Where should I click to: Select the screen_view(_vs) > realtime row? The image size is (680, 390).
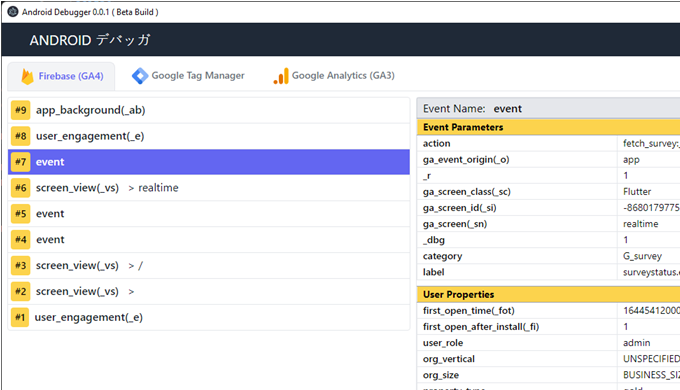[x=209, y=188]
